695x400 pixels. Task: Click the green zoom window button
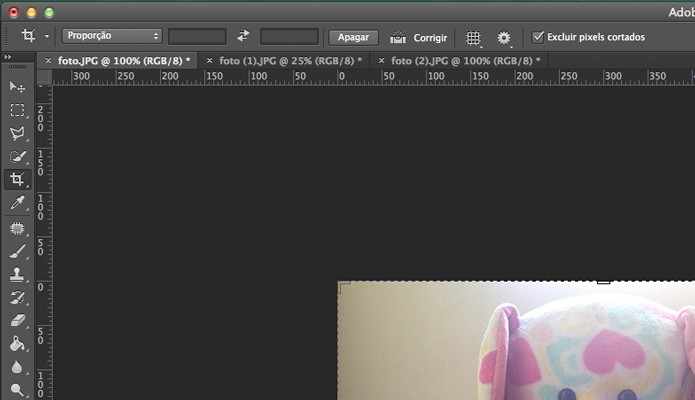coord(49,12)
